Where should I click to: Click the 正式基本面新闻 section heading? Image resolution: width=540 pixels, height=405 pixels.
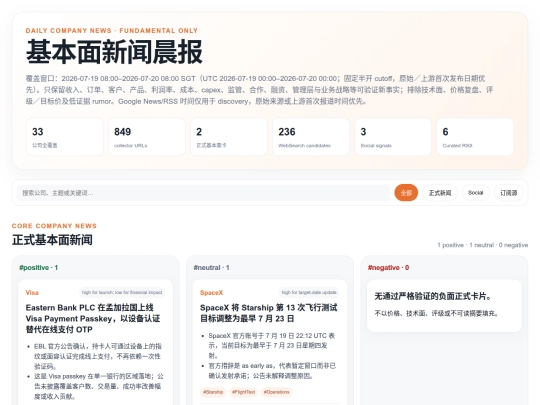52,240
